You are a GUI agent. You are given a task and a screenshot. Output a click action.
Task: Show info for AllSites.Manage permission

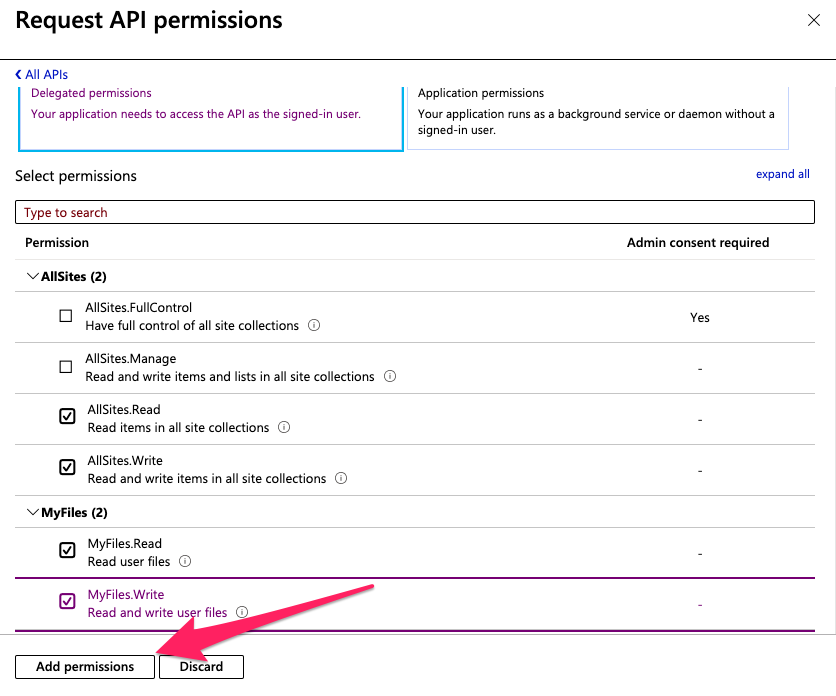(390, 376)
